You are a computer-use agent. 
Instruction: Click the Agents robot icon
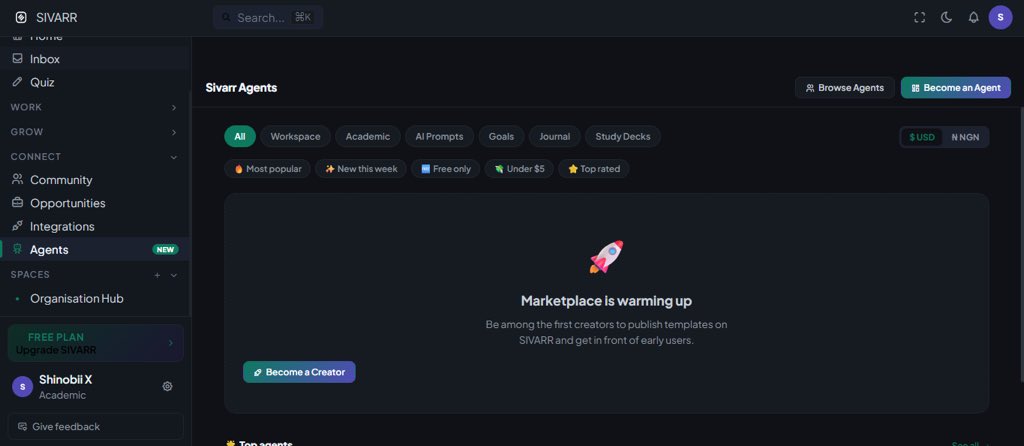pos(18,249)
